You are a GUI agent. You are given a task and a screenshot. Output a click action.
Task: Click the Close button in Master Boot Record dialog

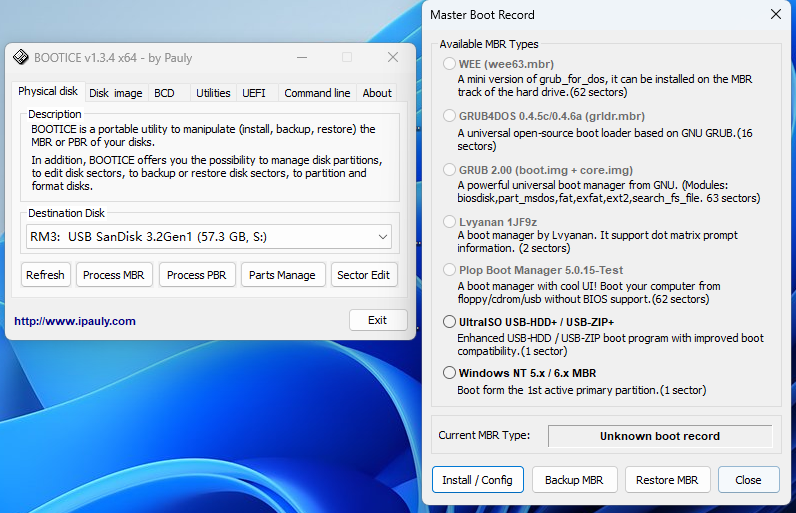748,480
